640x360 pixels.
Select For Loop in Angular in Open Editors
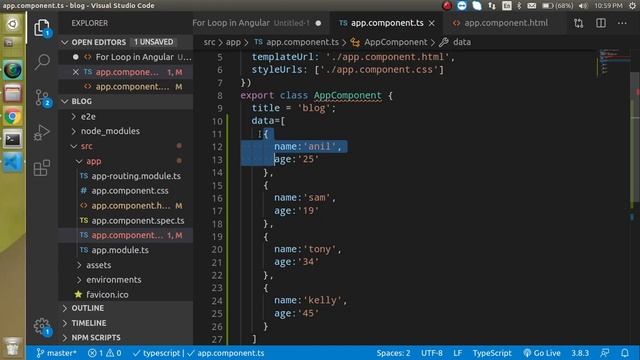[126, 57]
